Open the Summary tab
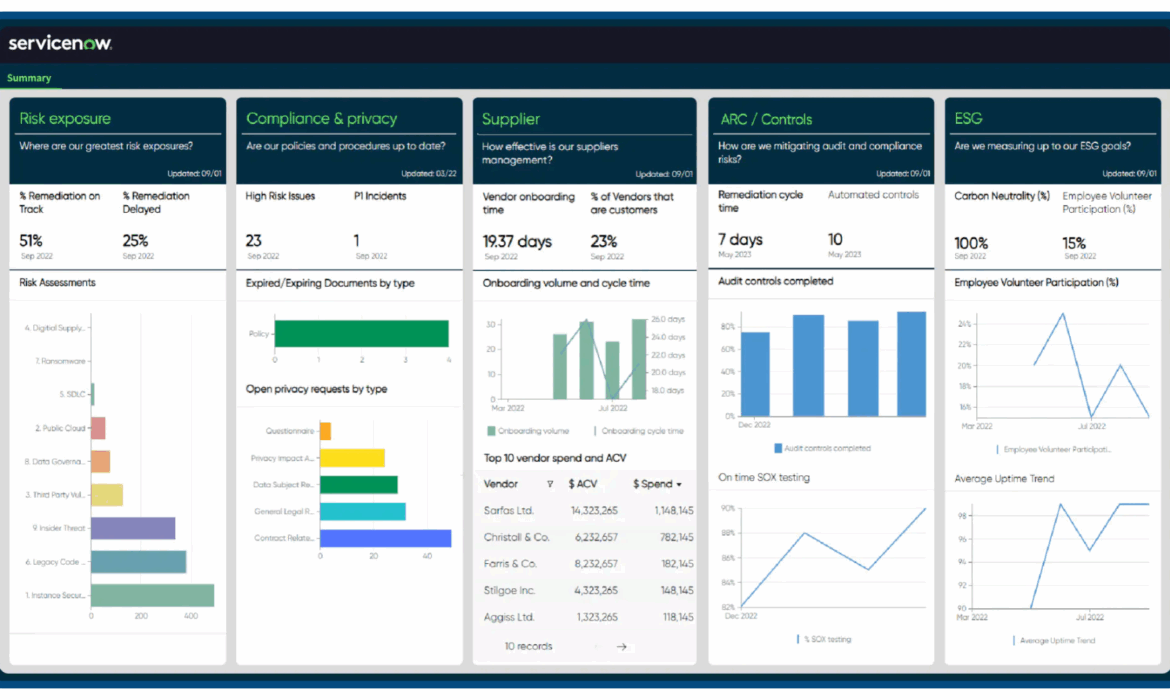Screen dimensions: 1170x700 29,78
